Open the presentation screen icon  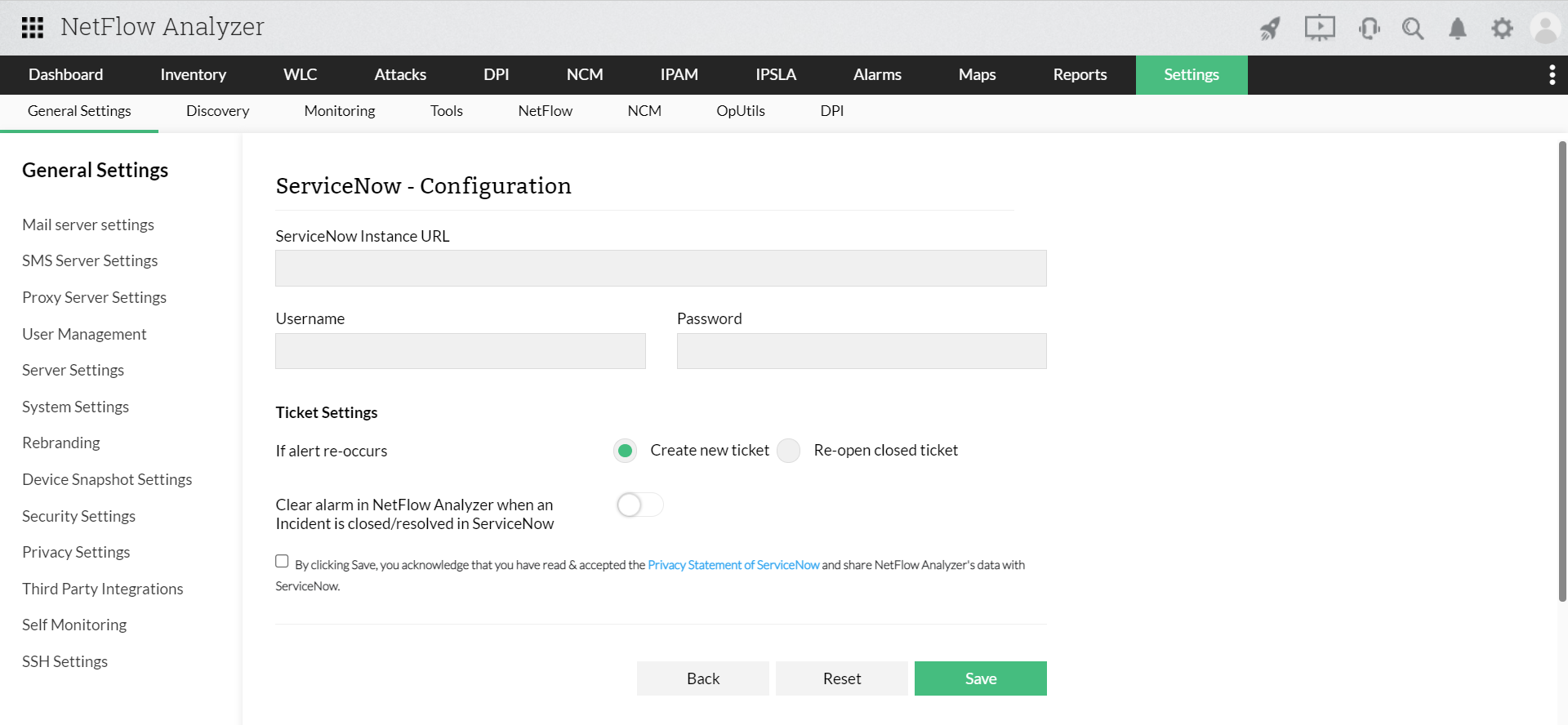pyautogui.click(x=1319, y=29)
